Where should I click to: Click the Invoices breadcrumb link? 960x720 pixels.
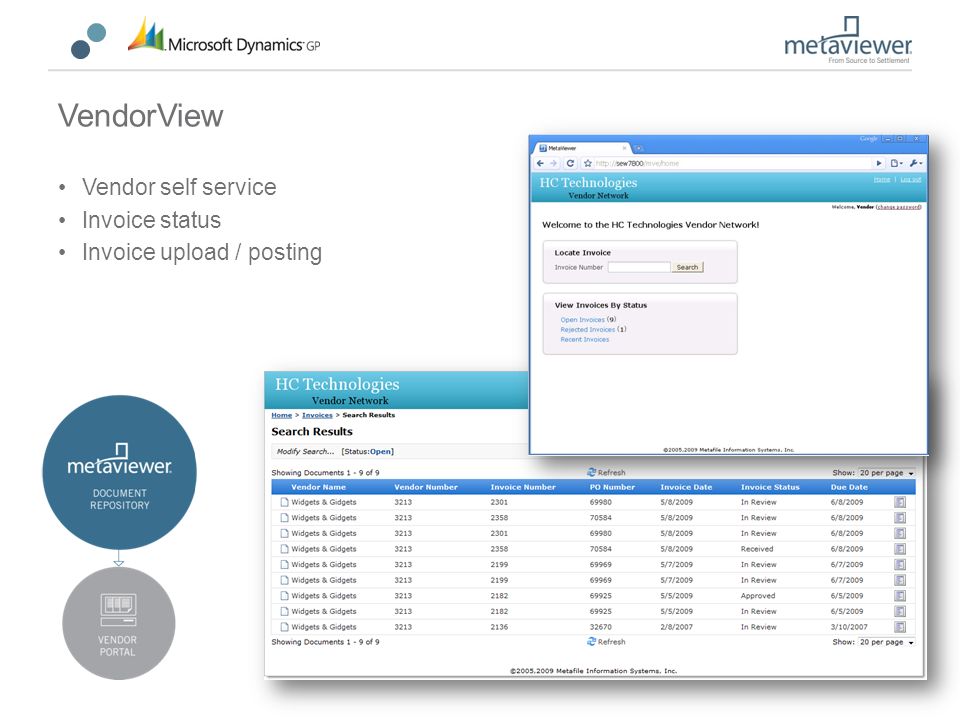coord(317,415)
